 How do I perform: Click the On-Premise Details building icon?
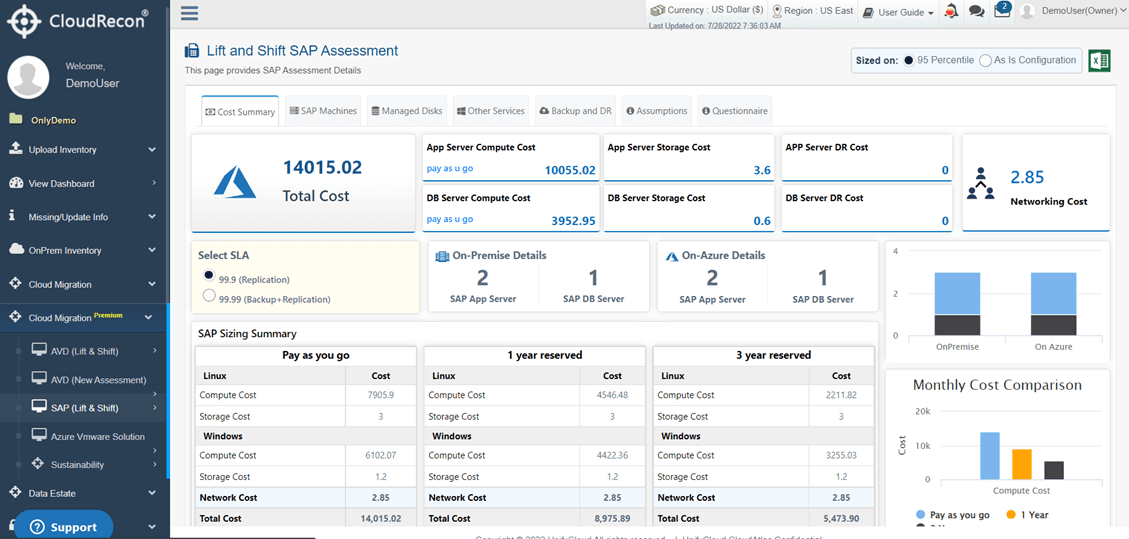coord(443,255)
